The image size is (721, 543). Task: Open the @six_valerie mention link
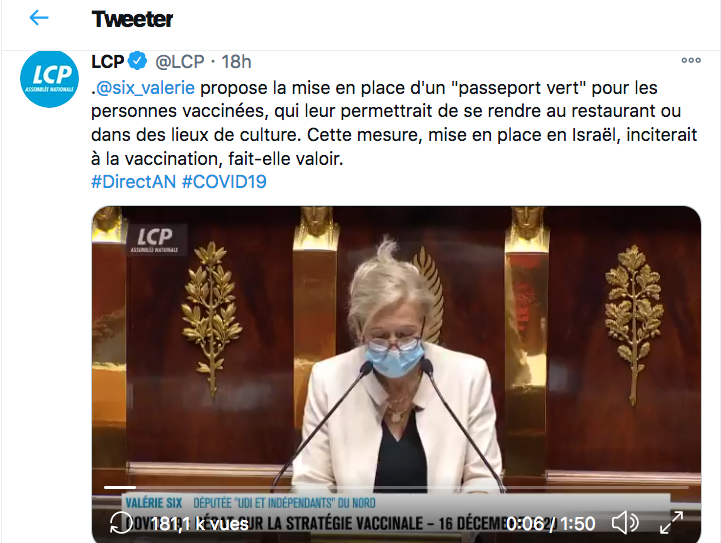145,88
